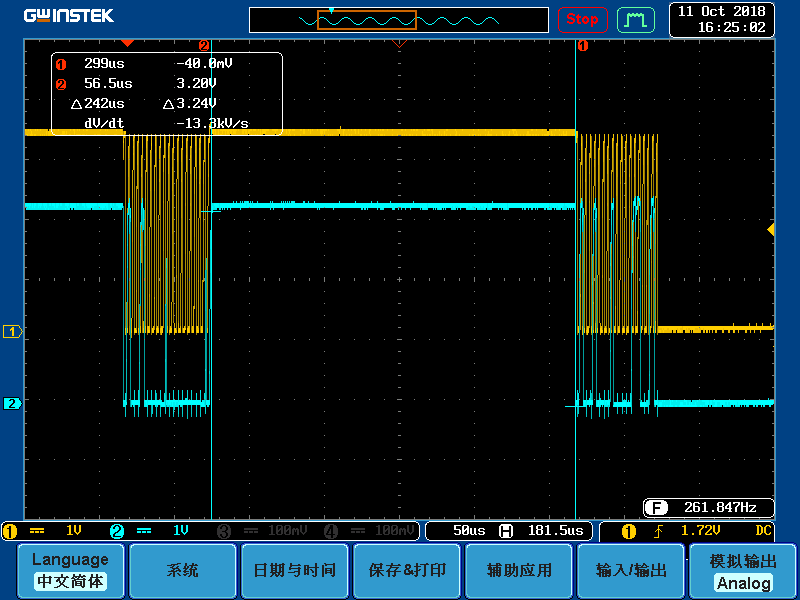Click the red Stop status indicator
This screenshot has width=800, height=600.
[582, 20]
